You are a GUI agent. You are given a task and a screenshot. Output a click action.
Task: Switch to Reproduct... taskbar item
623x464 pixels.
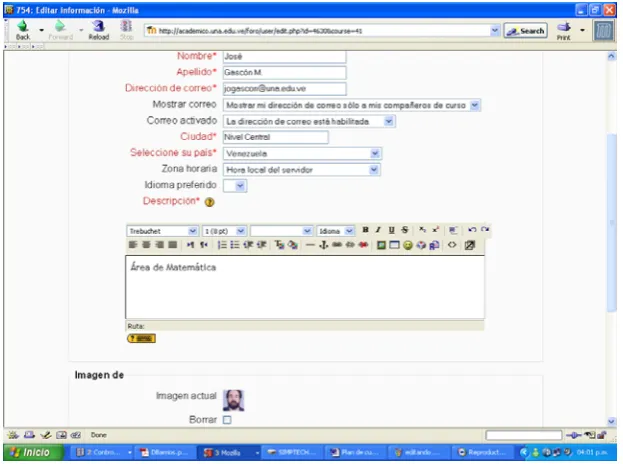coord(483,452)
